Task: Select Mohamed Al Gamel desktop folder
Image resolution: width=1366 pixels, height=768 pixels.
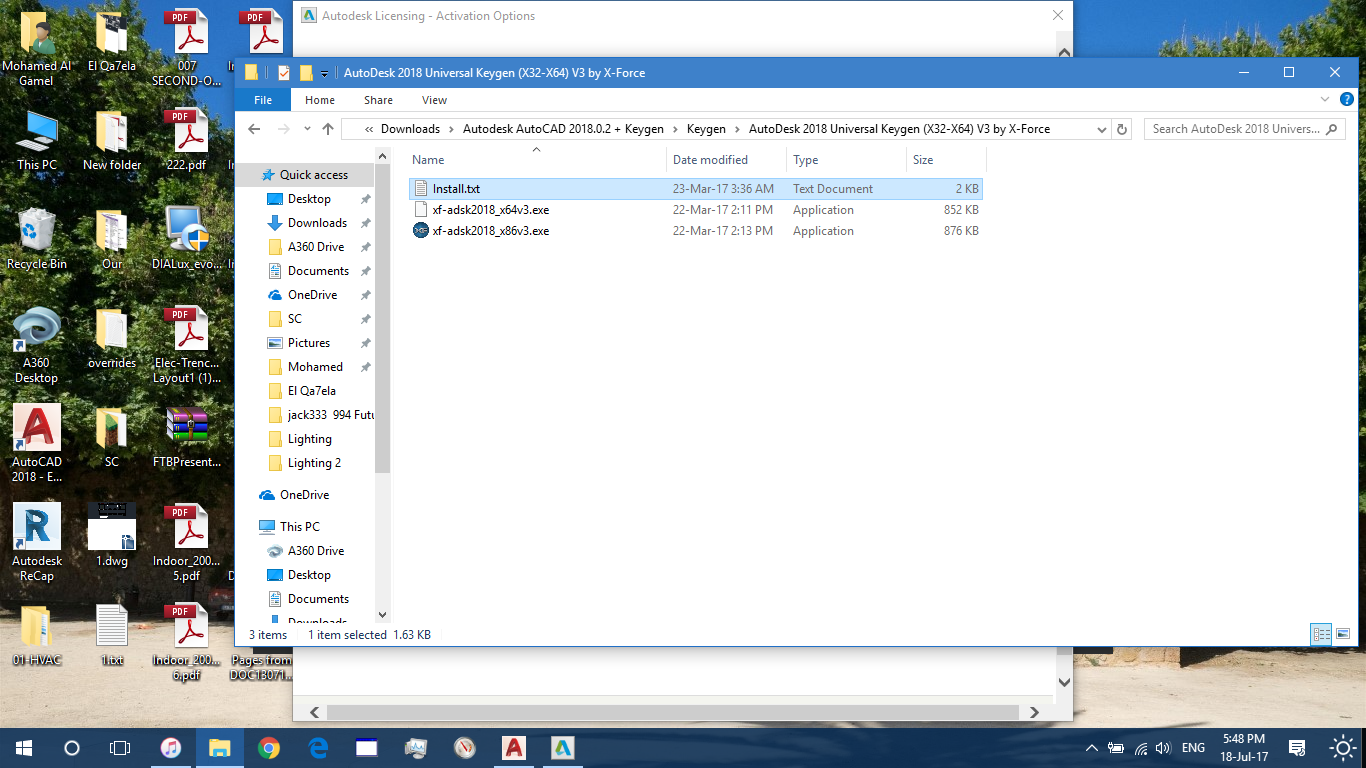Action: point(37,48)
